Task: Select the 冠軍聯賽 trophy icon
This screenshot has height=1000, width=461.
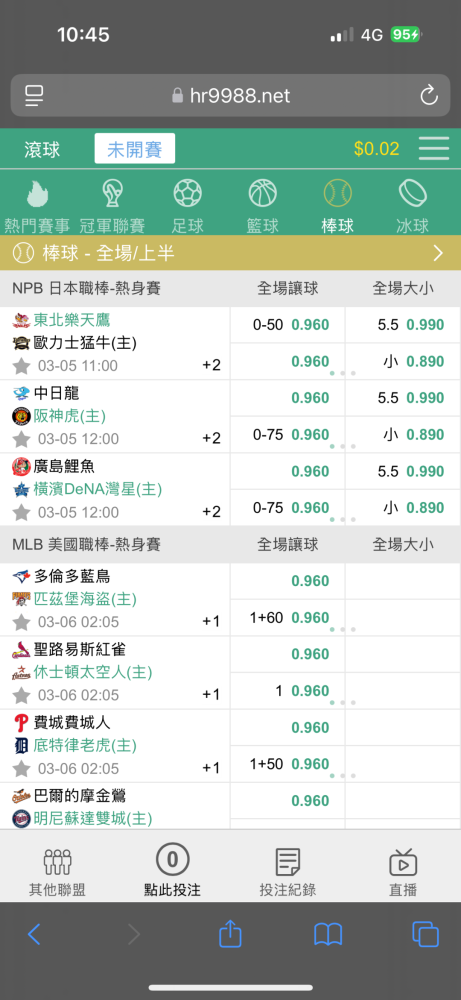Action: coord(112,194)
